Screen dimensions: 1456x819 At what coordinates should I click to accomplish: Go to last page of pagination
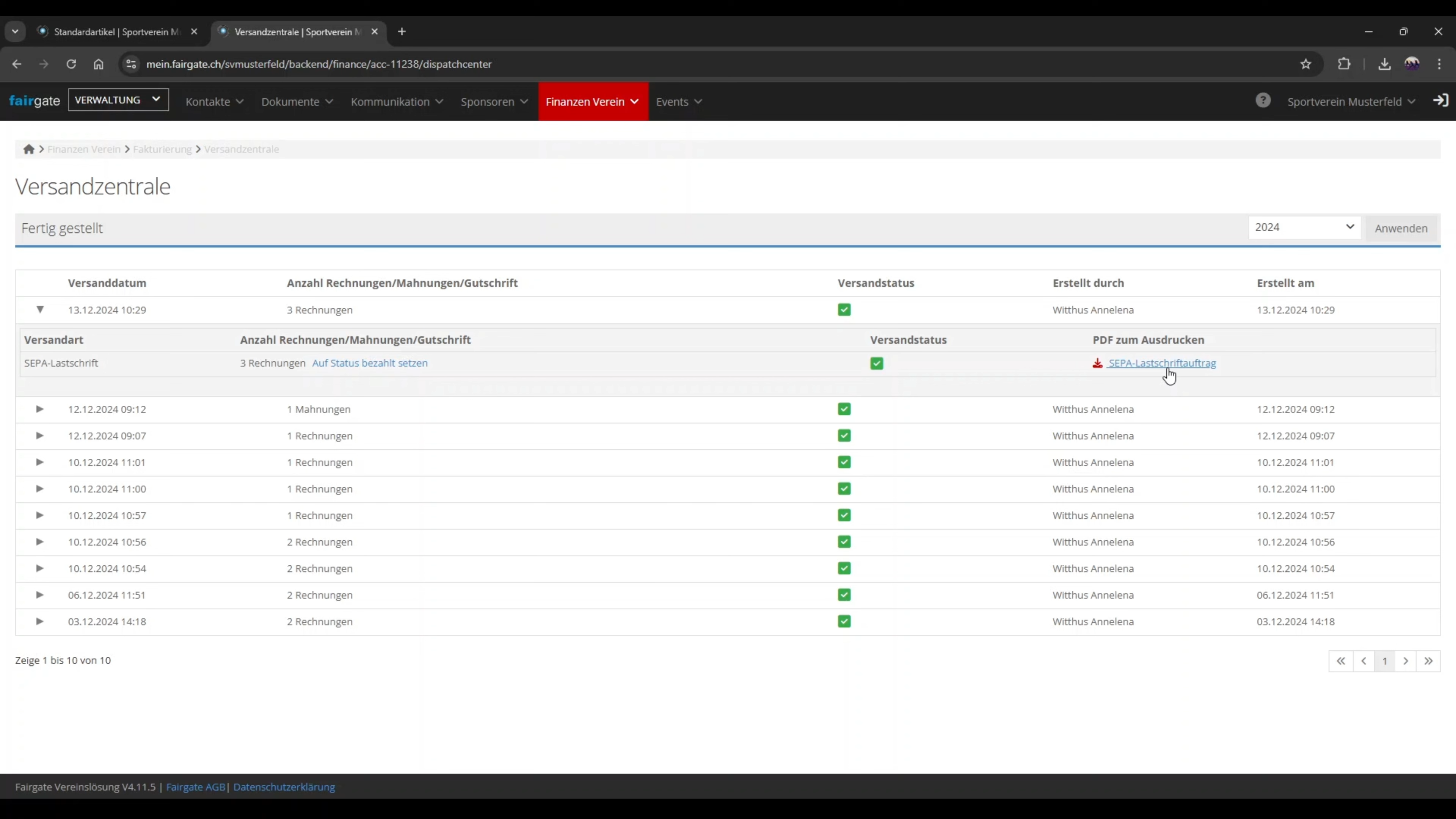click(1429, 661)
